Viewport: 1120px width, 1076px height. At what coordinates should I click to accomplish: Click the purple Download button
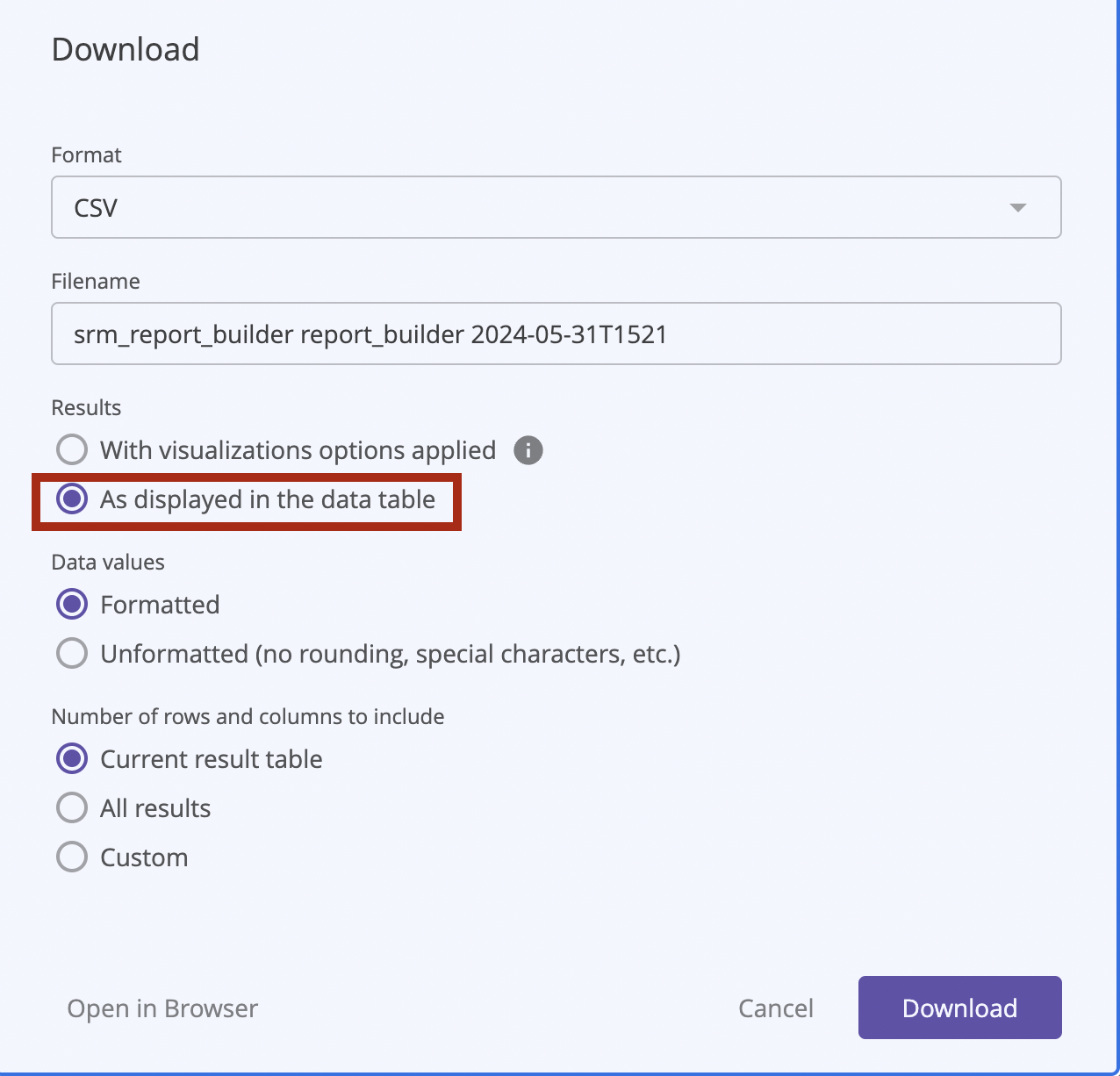(x=960, y=1008)
